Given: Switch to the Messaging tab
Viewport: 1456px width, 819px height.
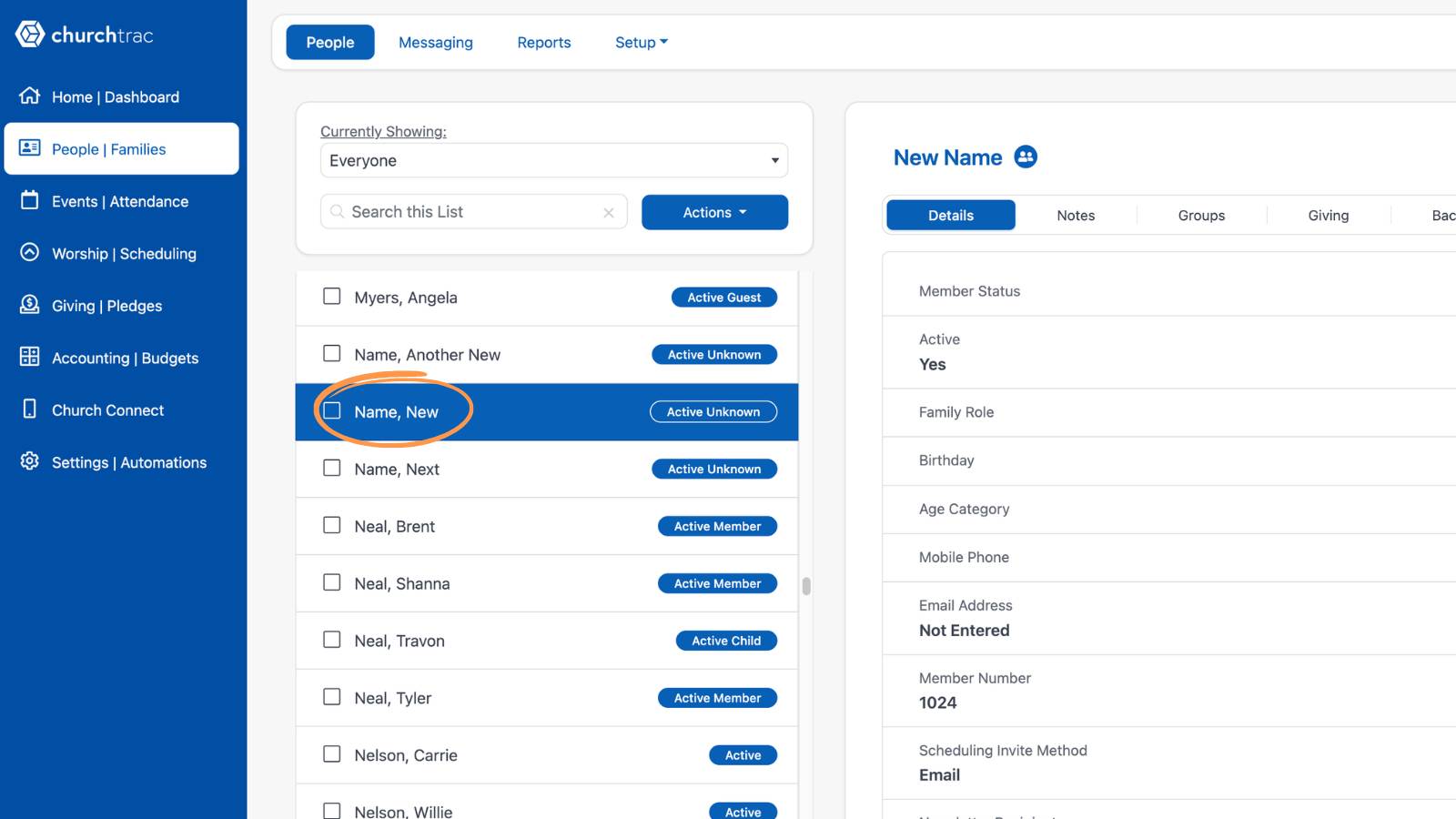Looking at the screenshot, I should 436,43.
